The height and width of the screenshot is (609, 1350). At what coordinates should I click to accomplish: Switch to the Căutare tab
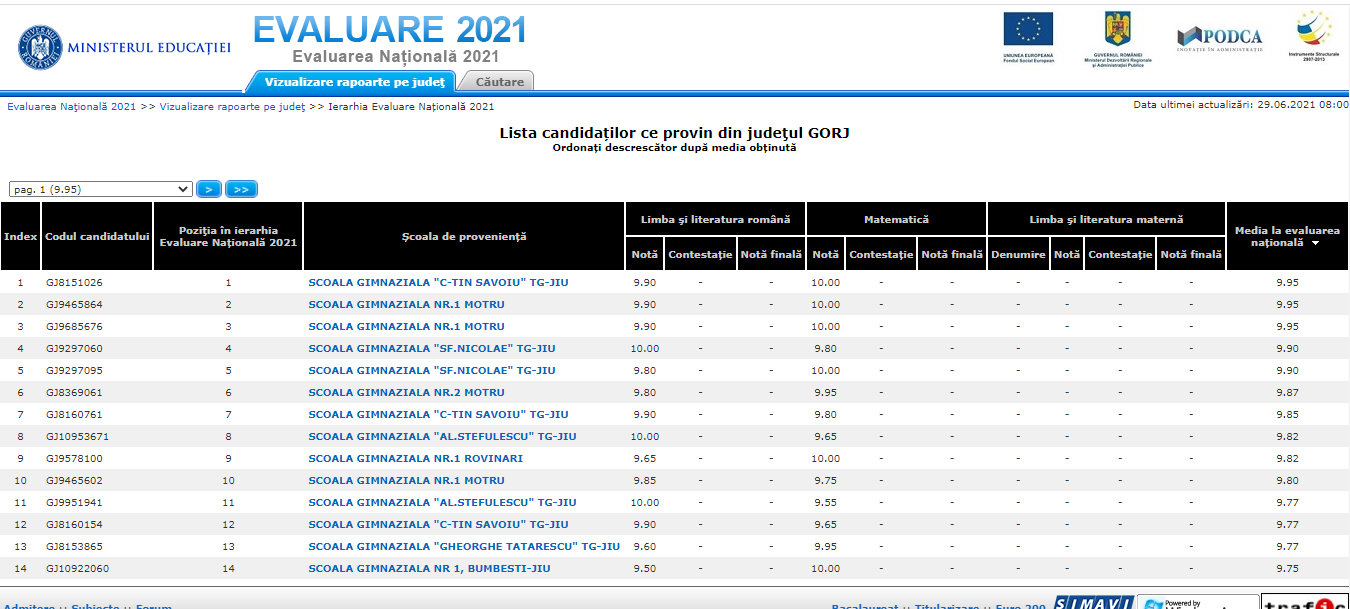(499, 82)
